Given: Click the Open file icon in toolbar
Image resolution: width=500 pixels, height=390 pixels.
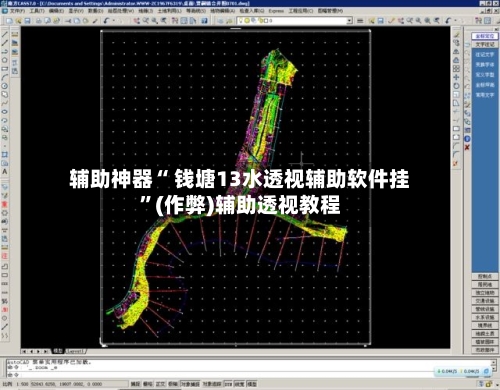Looking at the screenshot, I should 19,21.
